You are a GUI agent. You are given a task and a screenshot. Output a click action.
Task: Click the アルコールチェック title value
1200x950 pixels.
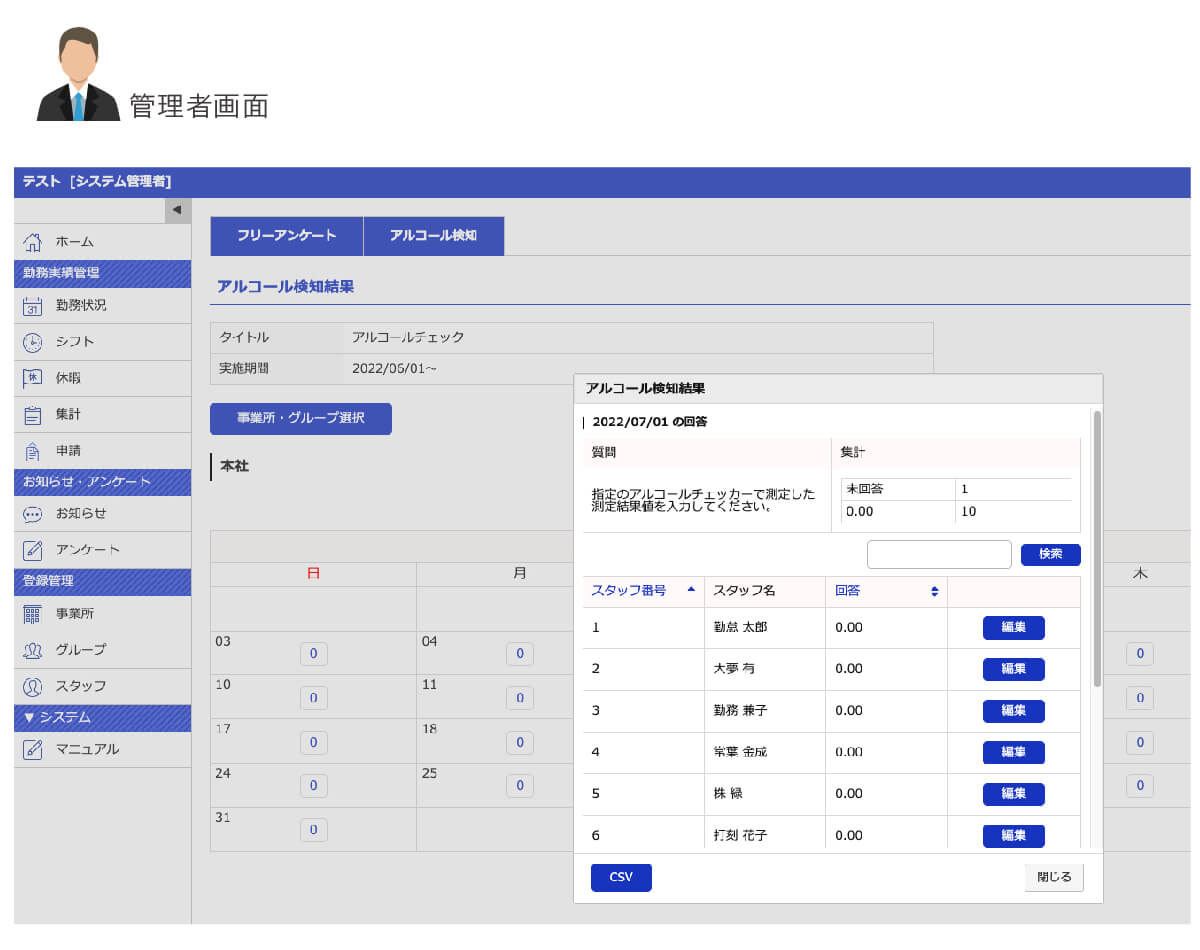408,338
